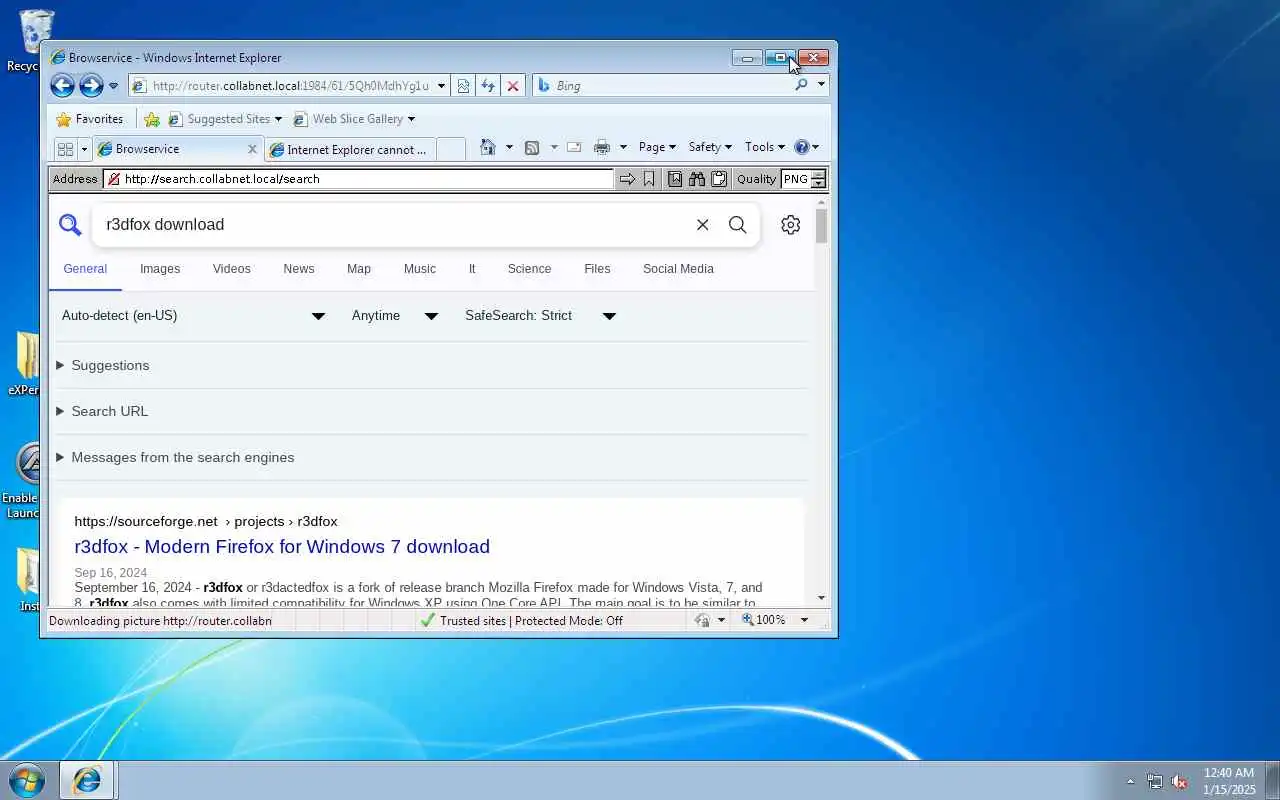Submit search with magnifier button
1280x800 pixels.
pyautogui.click(x=738, y=225)
